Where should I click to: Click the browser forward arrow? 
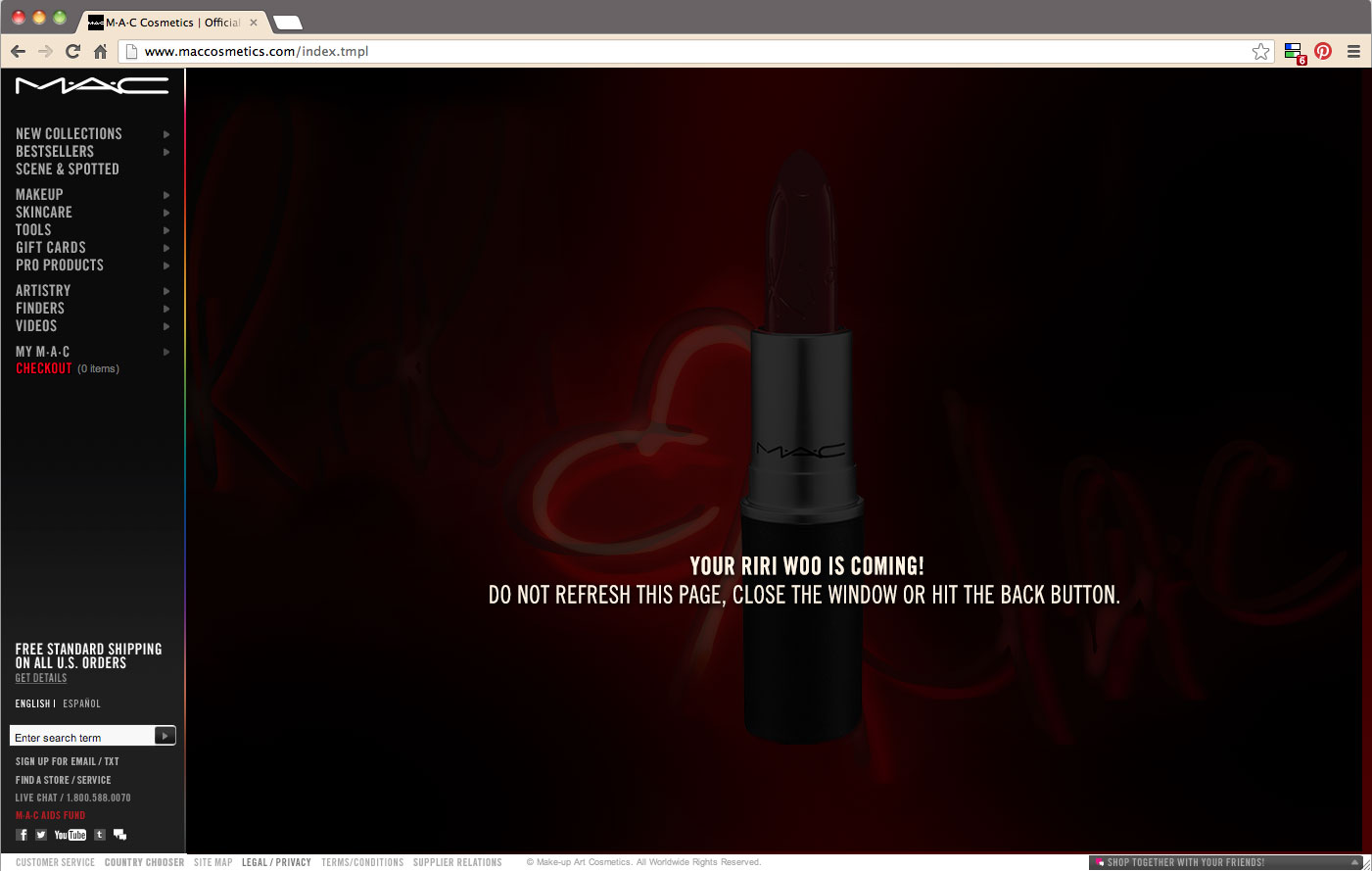click(45, 51)
